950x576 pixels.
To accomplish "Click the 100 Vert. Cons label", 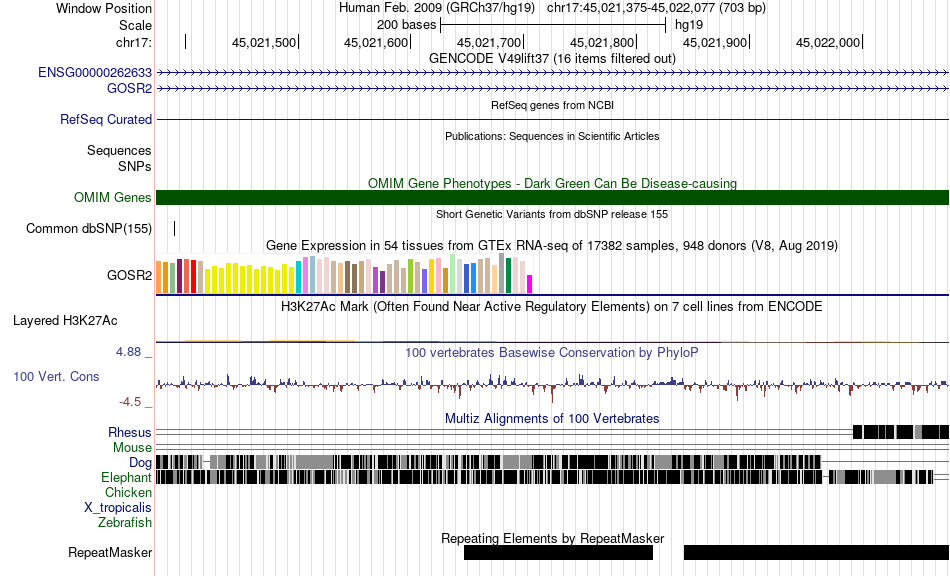I will pyautogui.click(x=56, y=377).
